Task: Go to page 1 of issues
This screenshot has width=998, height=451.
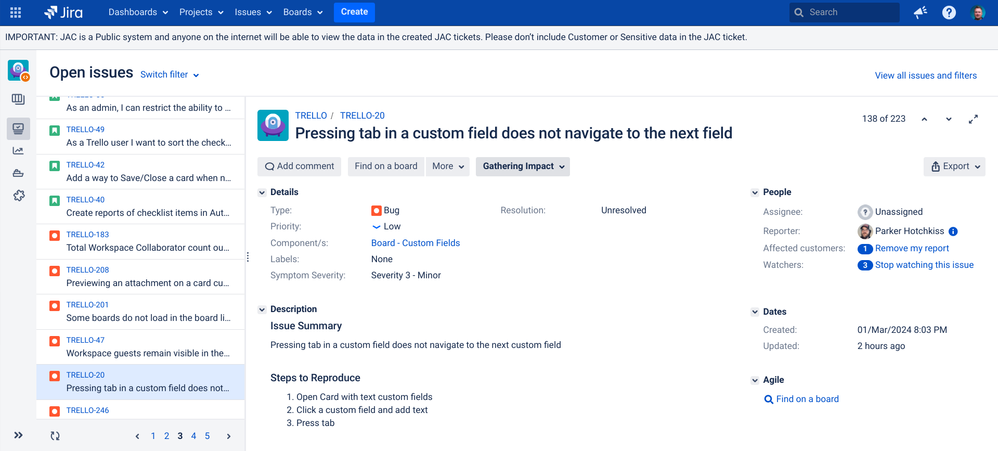Action: [x=153, y=436]
